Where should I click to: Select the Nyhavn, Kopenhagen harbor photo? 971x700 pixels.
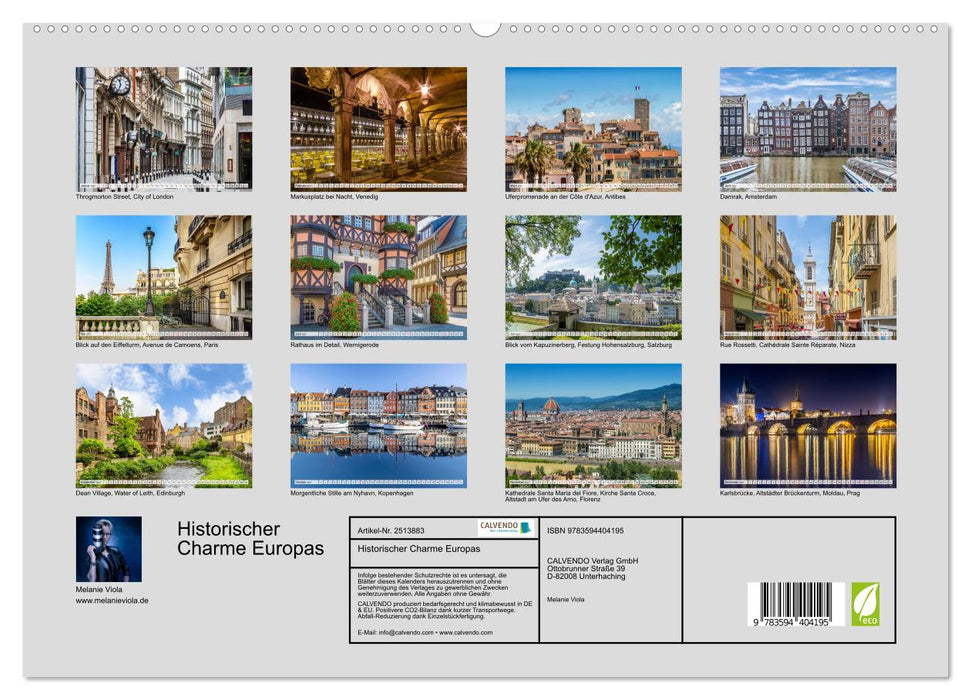tap(378, 426)
